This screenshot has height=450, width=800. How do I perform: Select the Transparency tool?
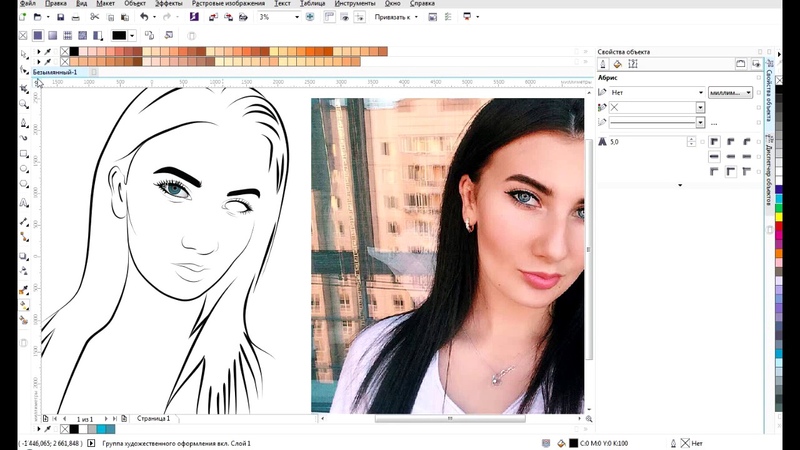[23, 271]
